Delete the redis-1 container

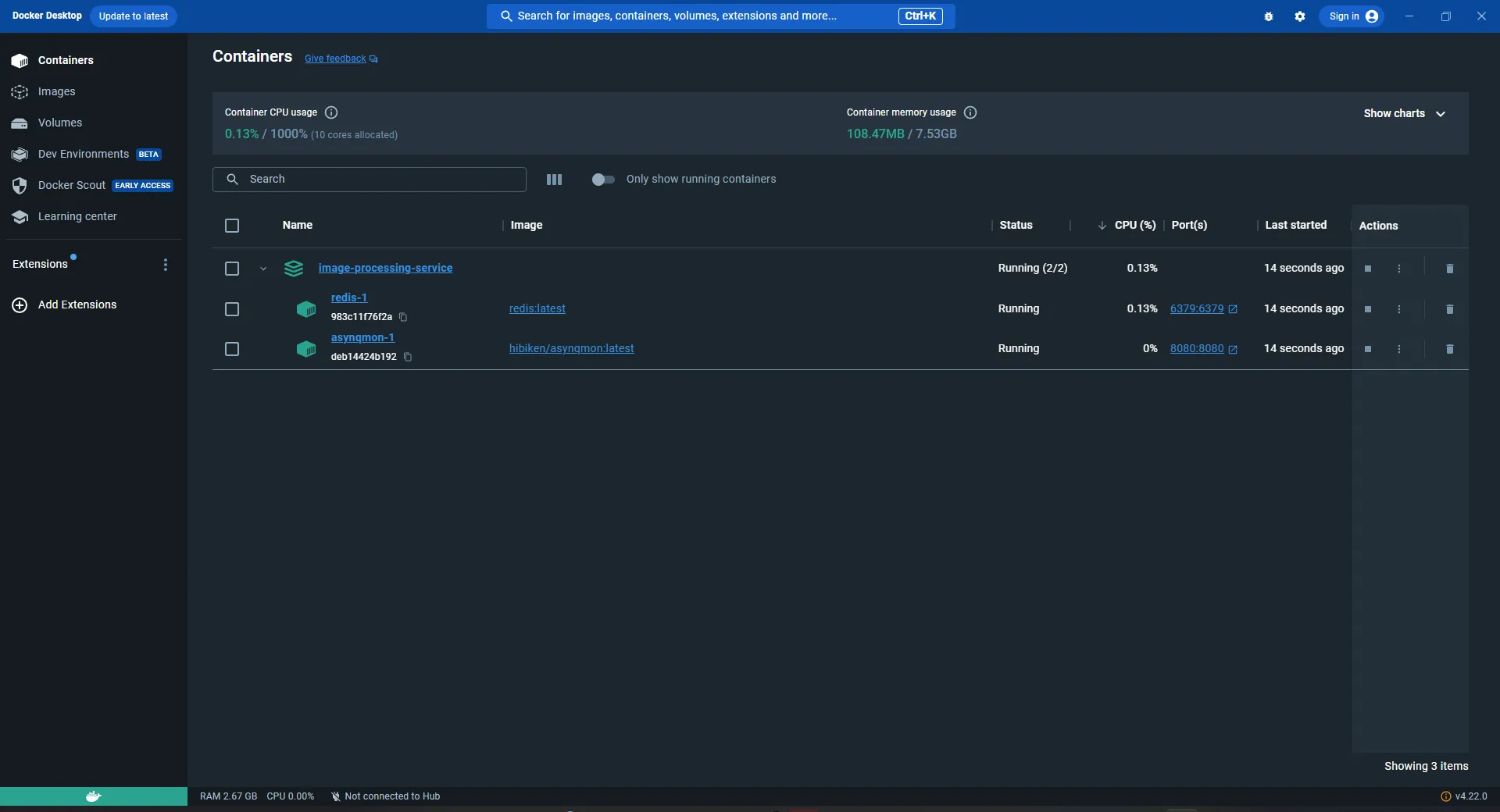1450,309
